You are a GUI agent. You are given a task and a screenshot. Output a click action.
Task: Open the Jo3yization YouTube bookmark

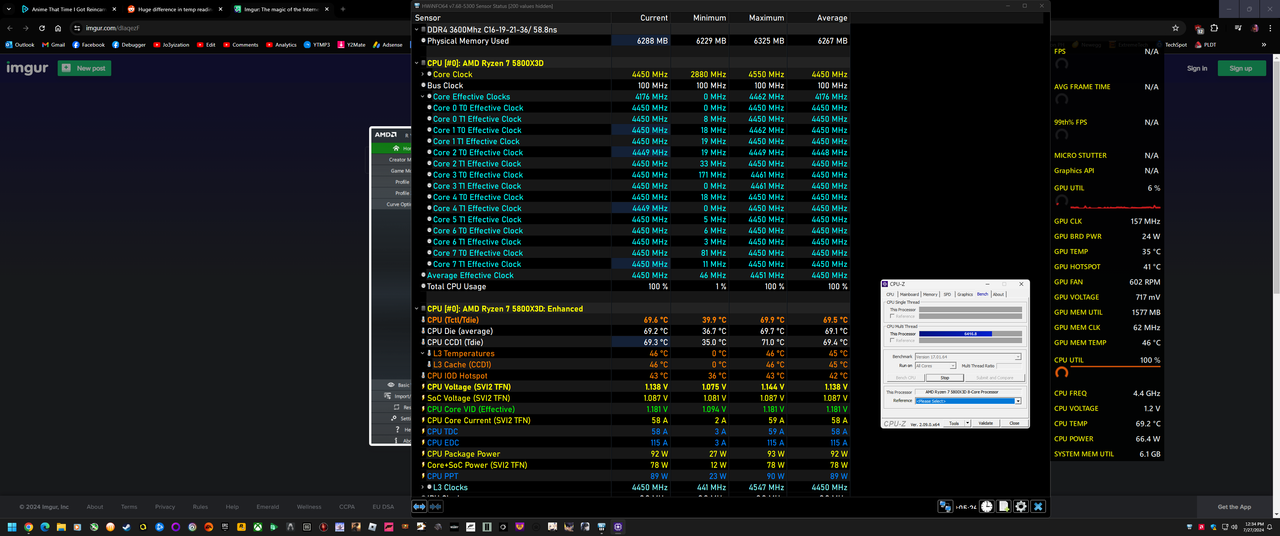pos(171,44)
